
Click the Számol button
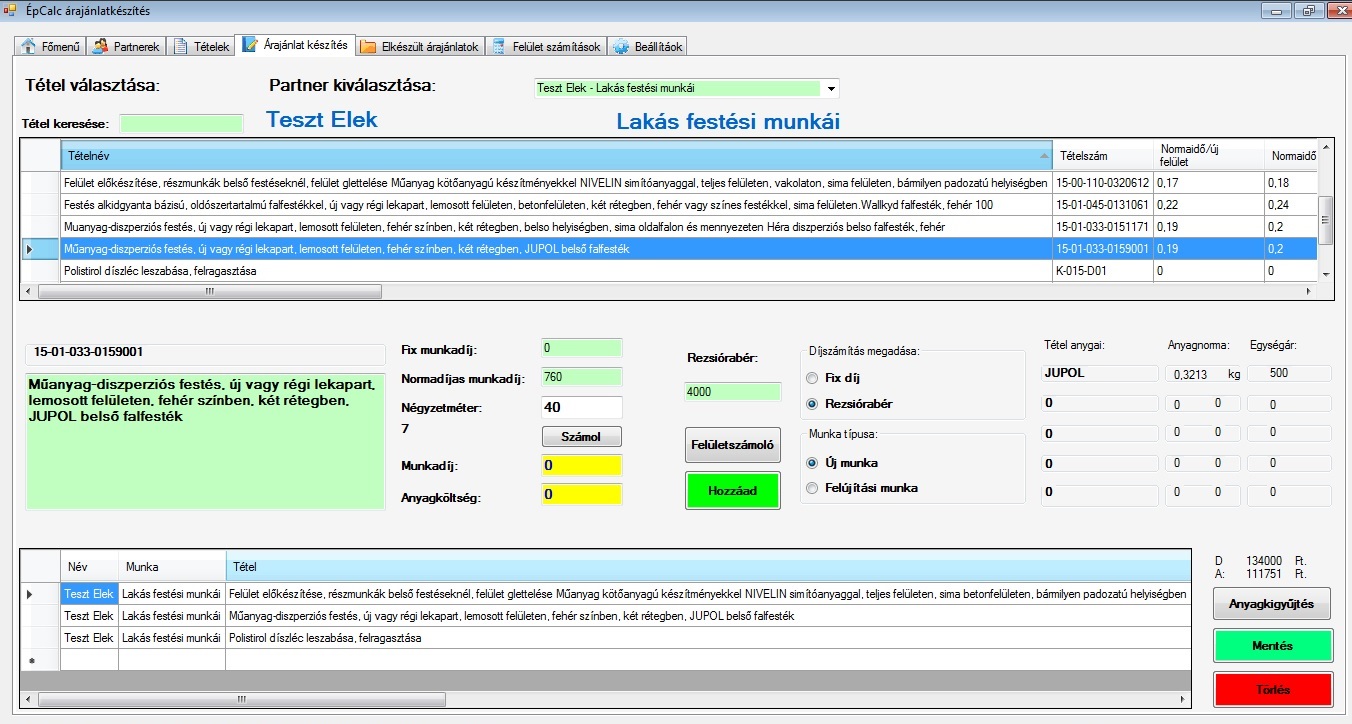[x=581, y=437]
